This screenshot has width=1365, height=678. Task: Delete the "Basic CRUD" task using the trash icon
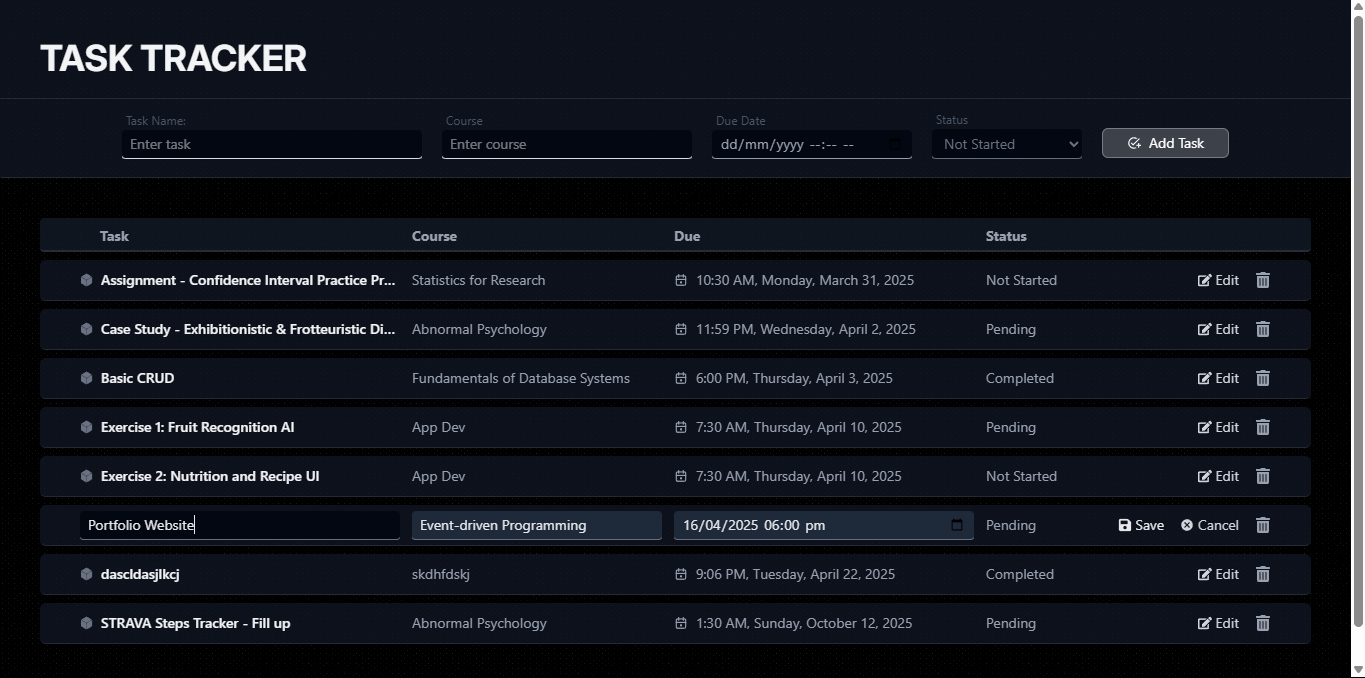(x=1262, y=378)
